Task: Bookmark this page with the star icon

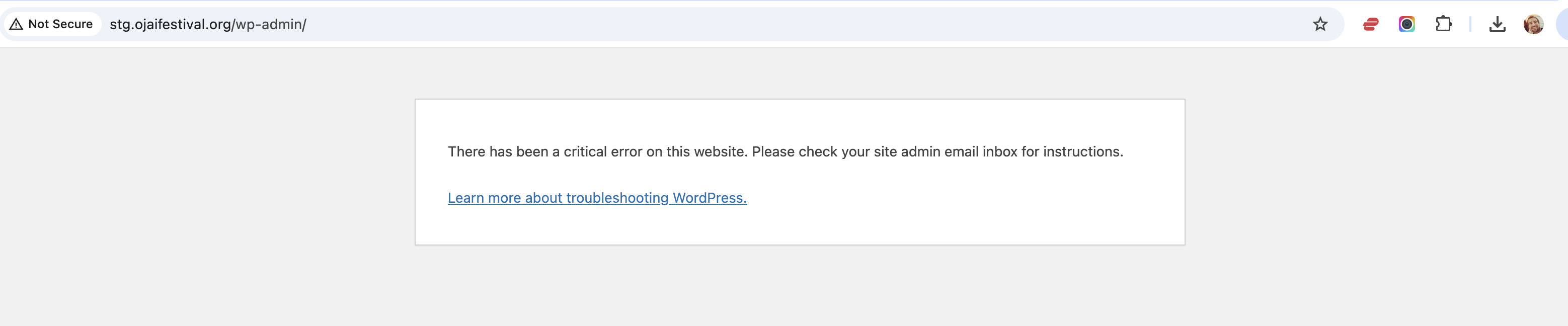Action: click(1319, 24)
